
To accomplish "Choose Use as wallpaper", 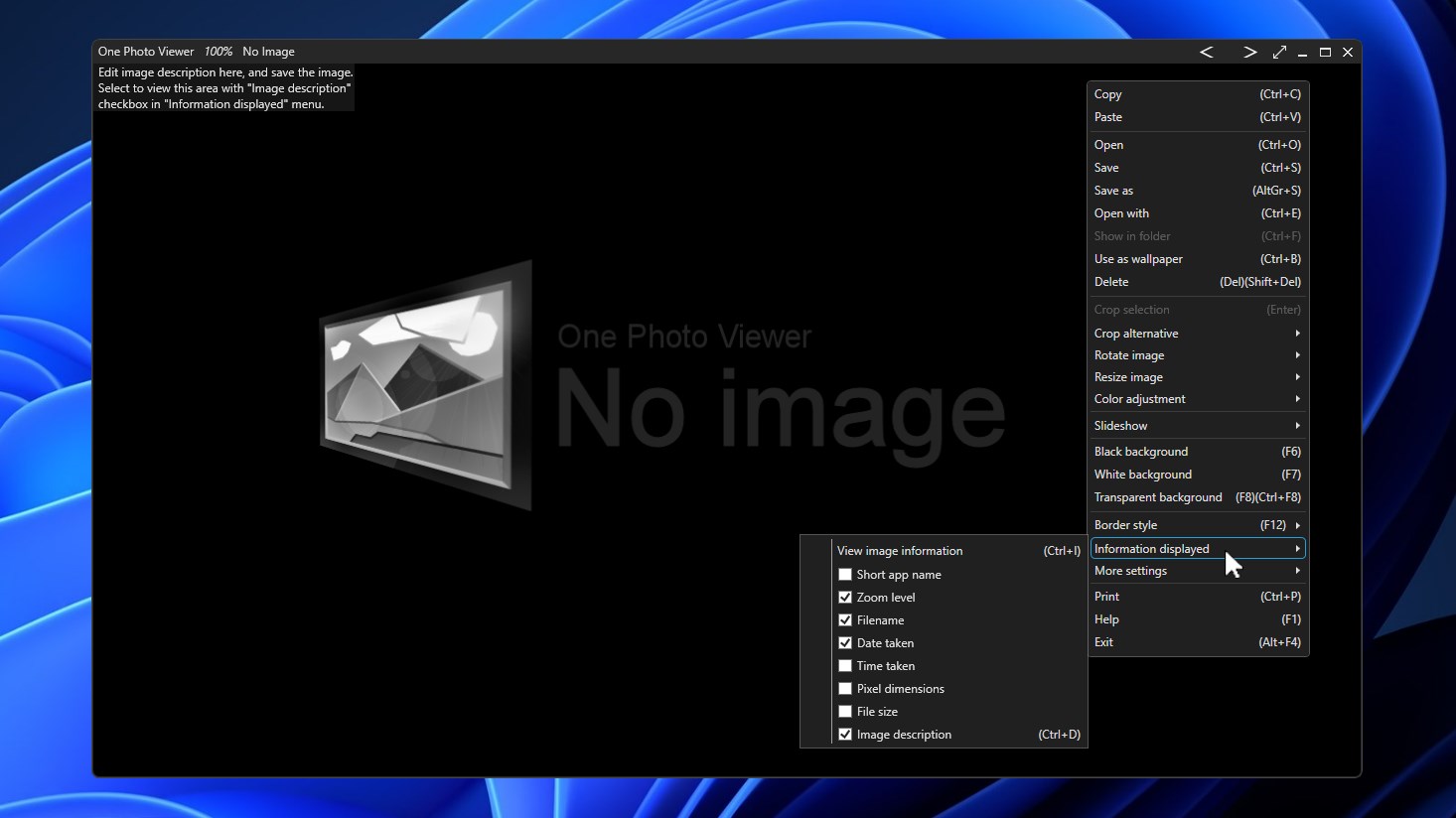I will pos(1138,258).
